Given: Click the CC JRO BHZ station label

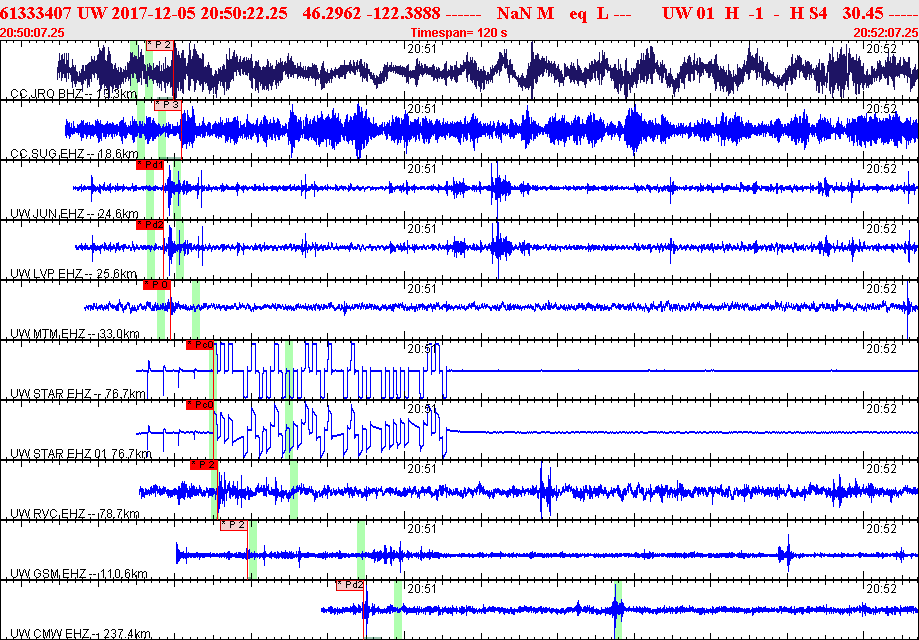Looking at the screenshot, I should (x=74, y=94).
